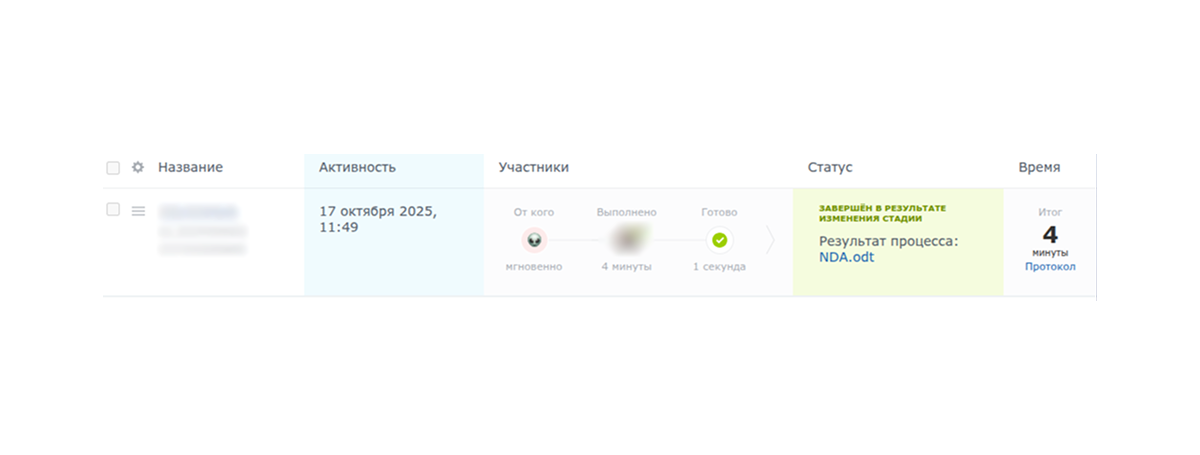Open the blurred process name link
1200x455 pixels.
click(x=198, y=212)
